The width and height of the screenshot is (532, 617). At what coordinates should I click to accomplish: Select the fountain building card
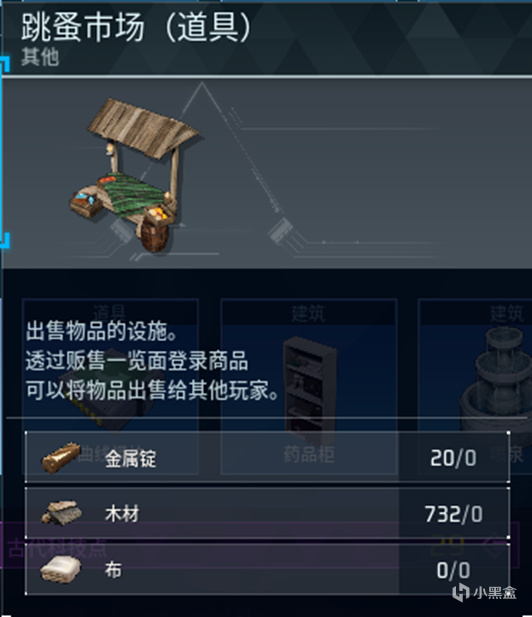click(x=475, y=386)
